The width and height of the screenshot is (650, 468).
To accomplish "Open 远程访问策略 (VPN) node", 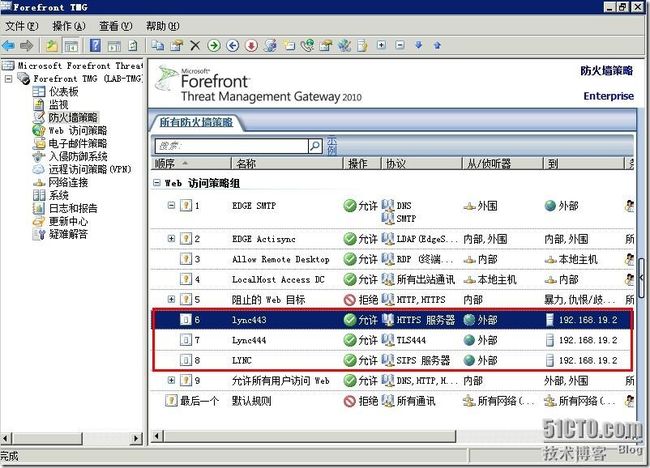I will (x=90, y=169).
